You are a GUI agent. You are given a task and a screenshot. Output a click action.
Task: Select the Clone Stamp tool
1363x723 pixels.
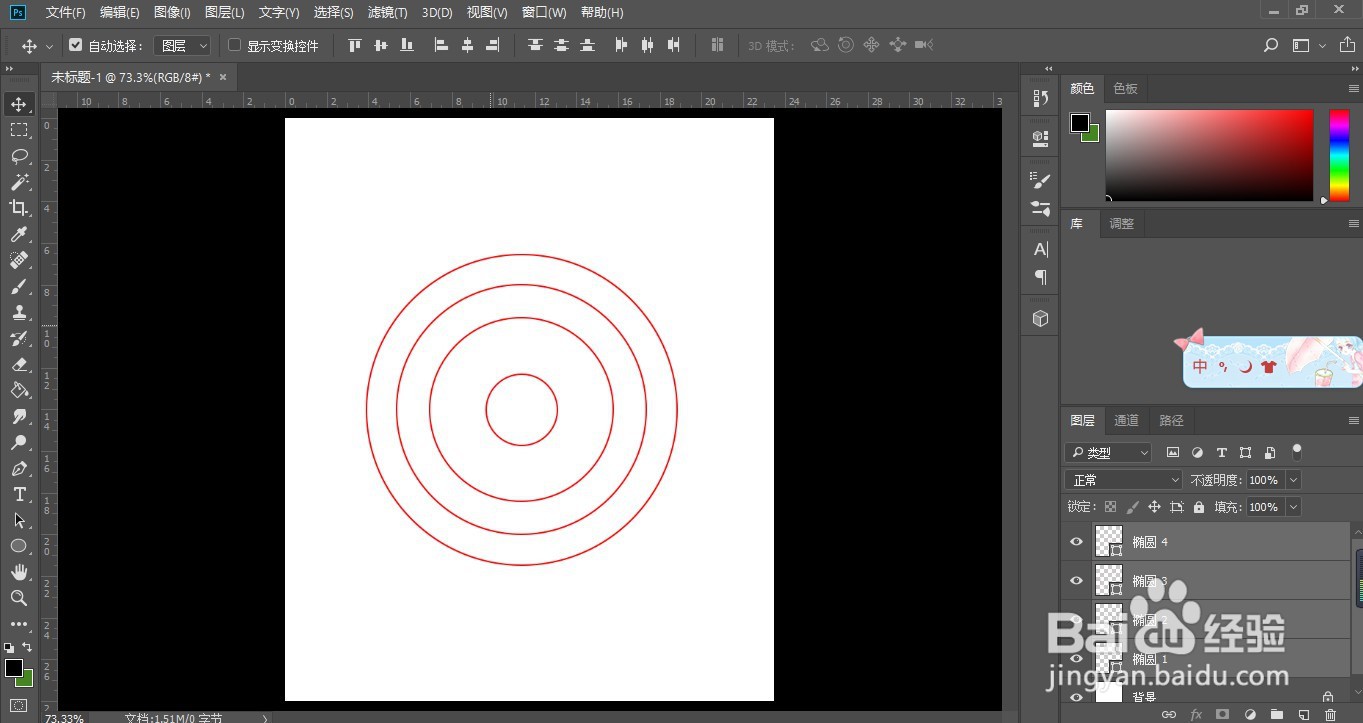pos(19,312)
